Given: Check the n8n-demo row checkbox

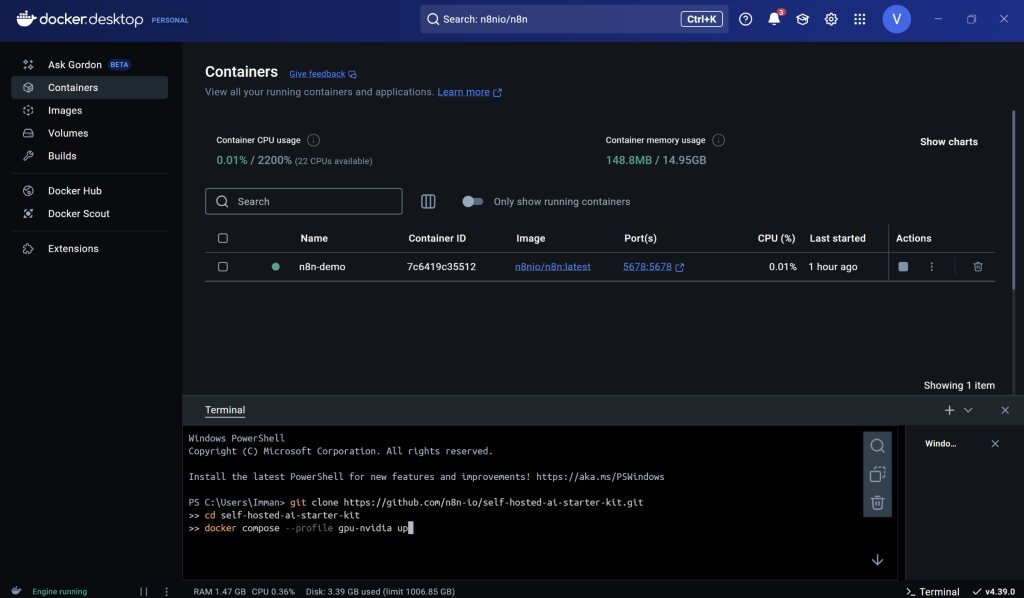Looking at the screenshot, I should (223, 267).
